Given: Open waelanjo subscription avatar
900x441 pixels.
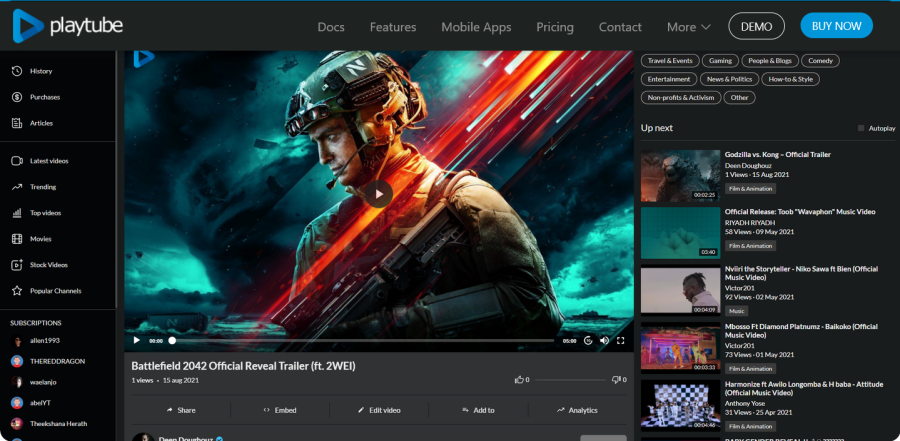Looking at the screenshot, I should pyautogui.click(x=17, y=382).
